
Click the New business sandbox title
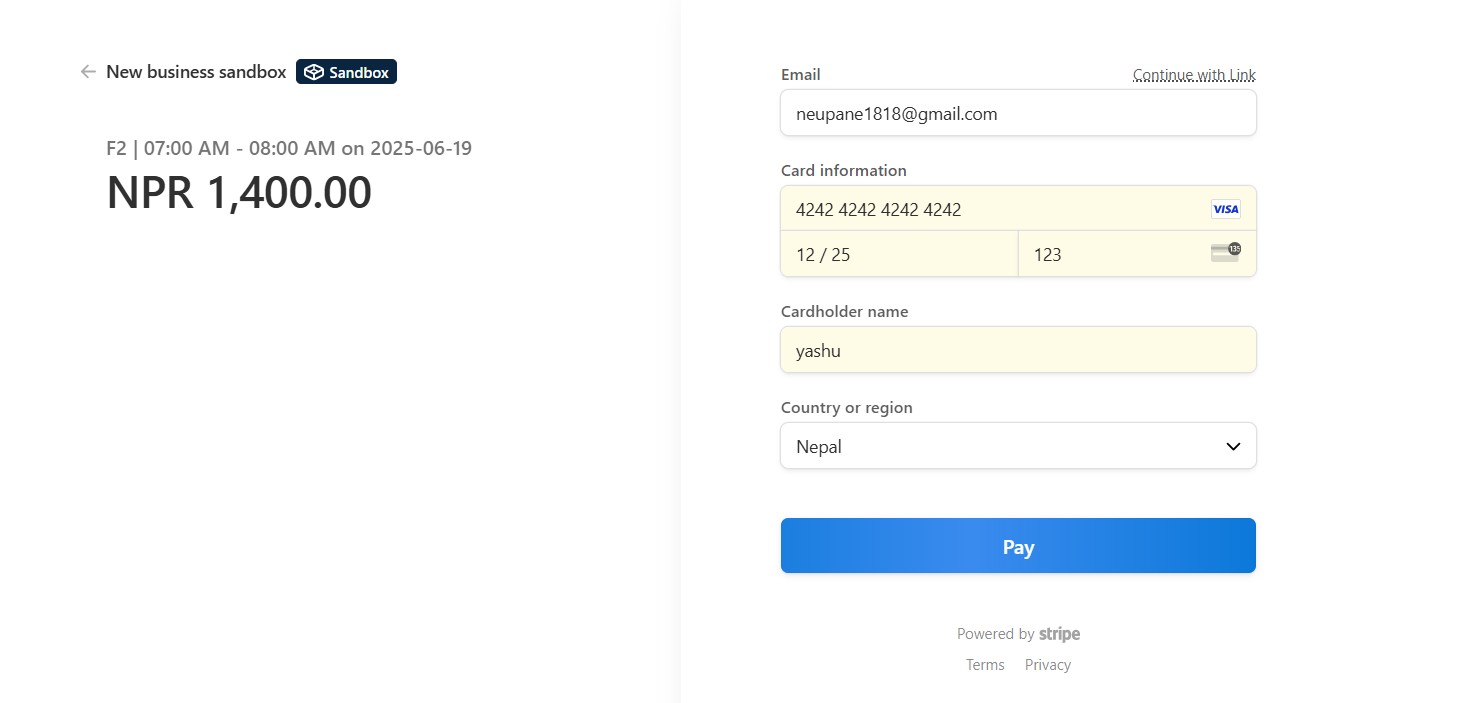(x=196, y=72)
